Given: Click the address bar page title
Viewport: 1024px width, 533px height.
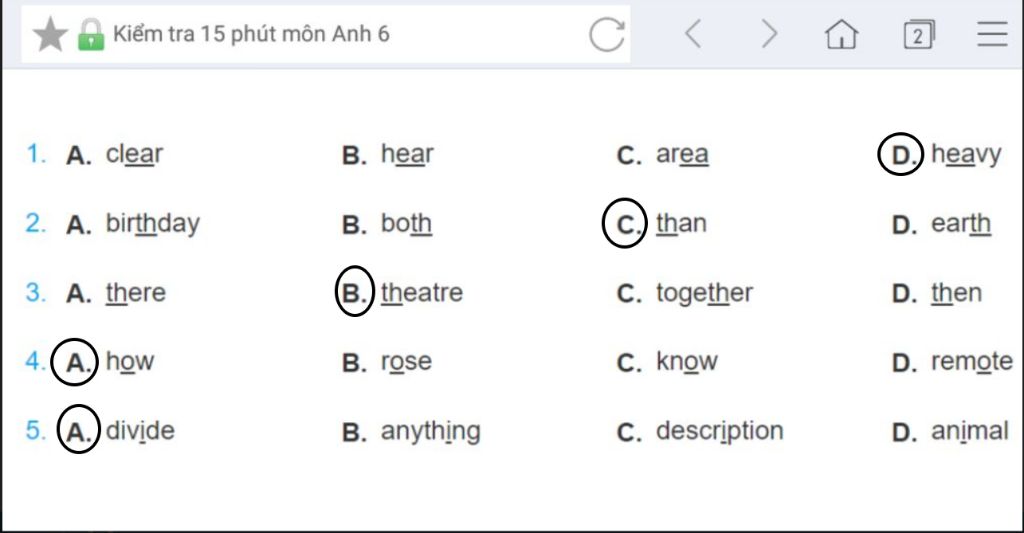Looking at the screenshot, I should click(251, 35).
